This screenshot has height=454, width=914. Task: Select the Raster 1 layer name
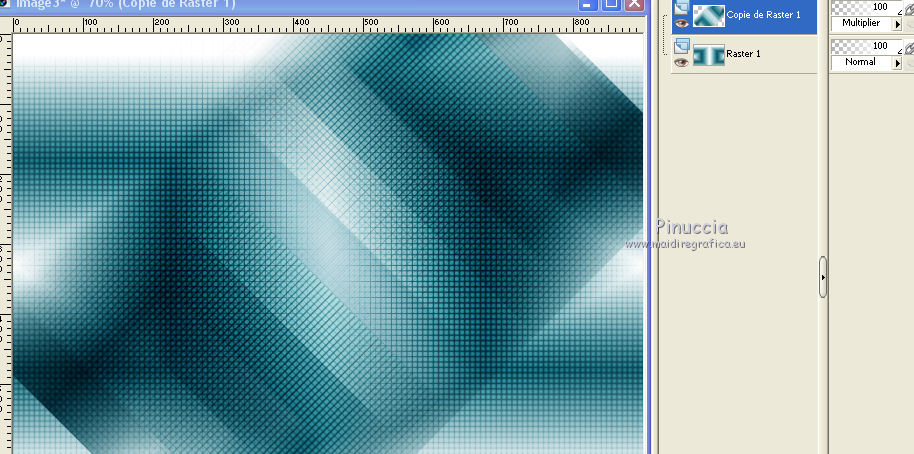coord(743,54)
